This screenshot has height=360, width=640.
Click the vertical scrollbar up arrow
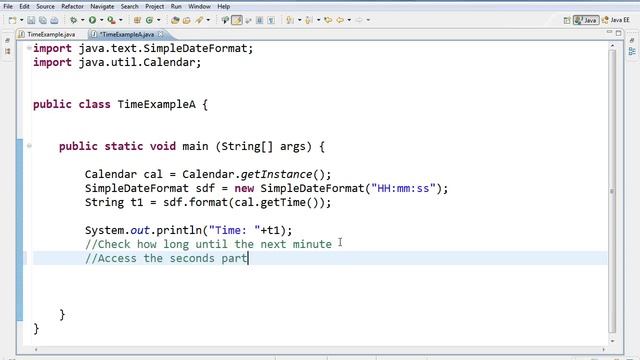coord(612,46)
